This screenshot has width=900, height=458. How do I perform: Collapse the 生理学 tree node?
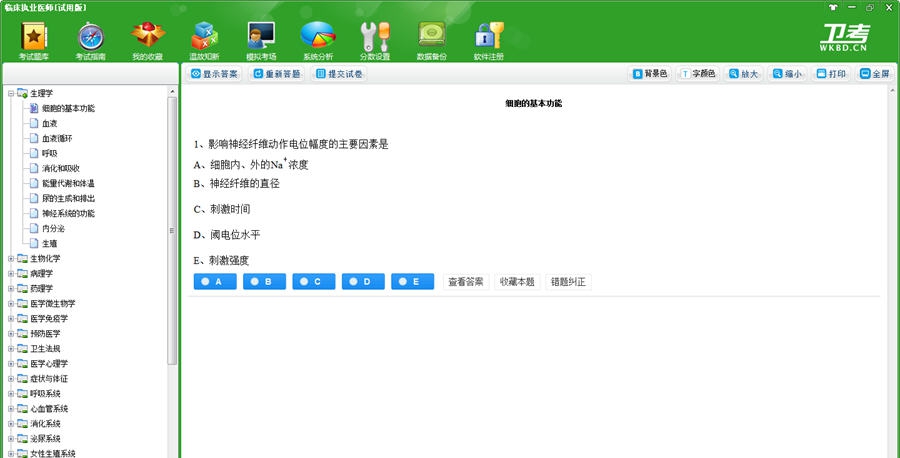11,93
